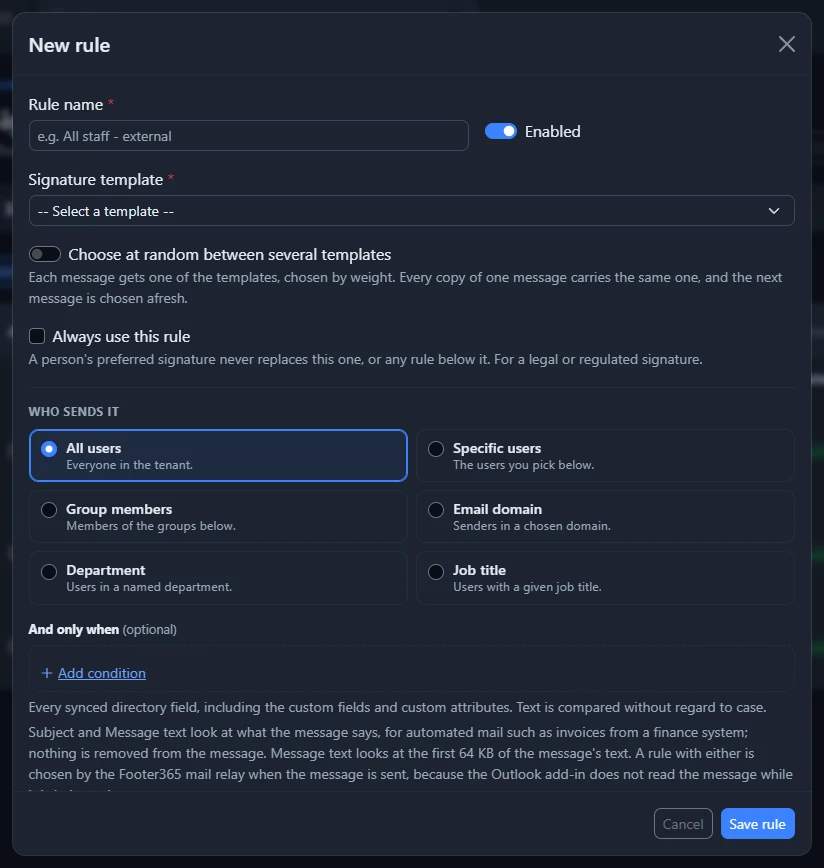Click the 'Always use this rule' label

tap(121, 337)
